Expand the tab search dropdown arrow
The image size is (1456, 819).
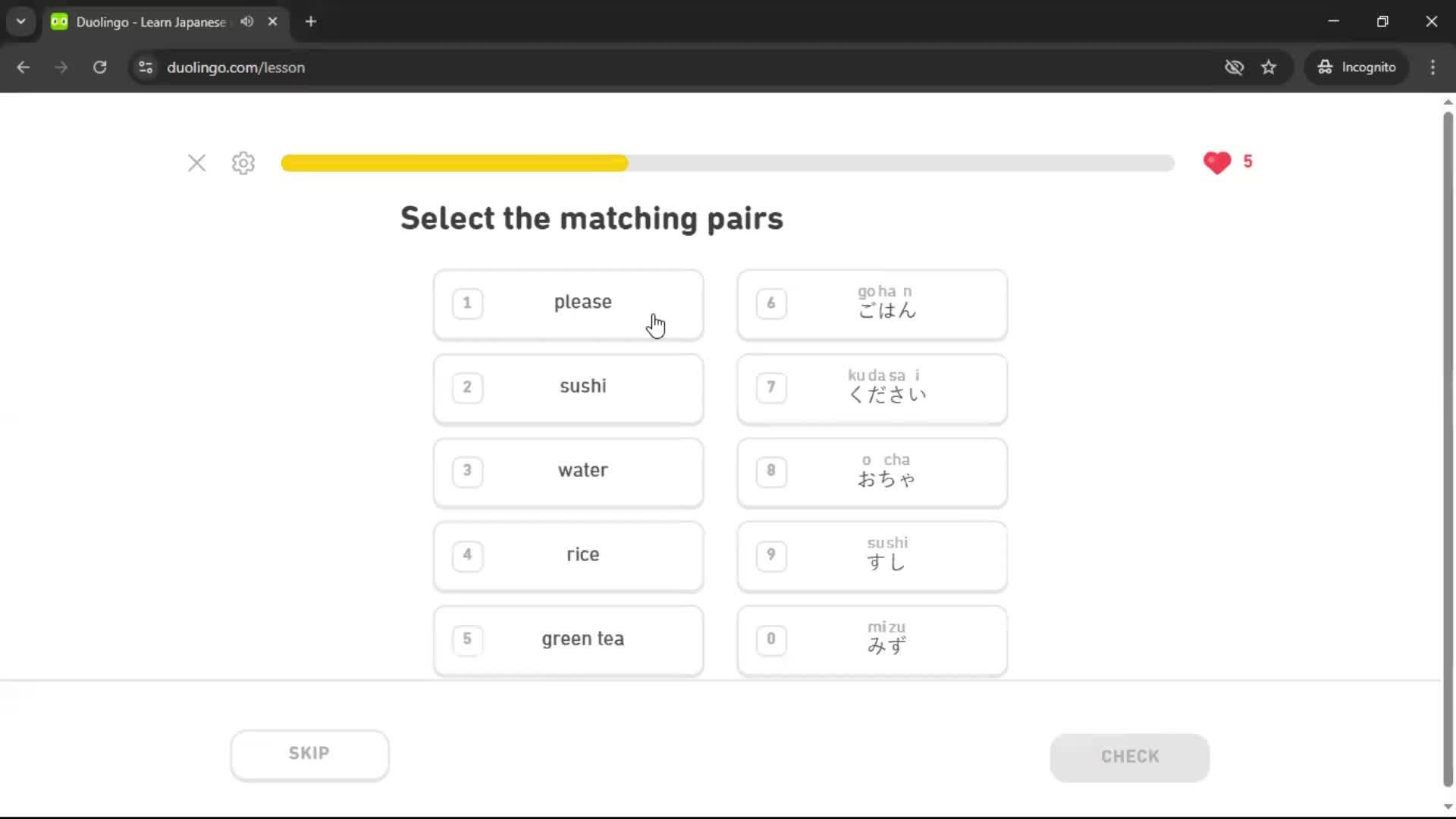(x=21, y=21)
